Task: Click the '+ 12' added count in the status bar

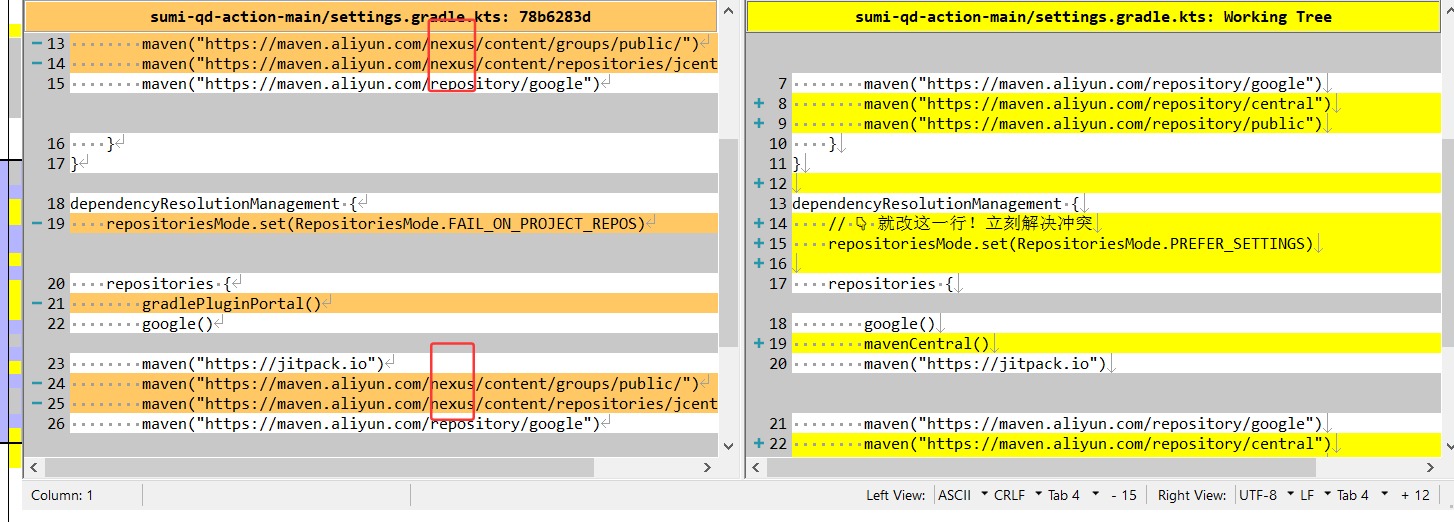Action: (1415, 495)
